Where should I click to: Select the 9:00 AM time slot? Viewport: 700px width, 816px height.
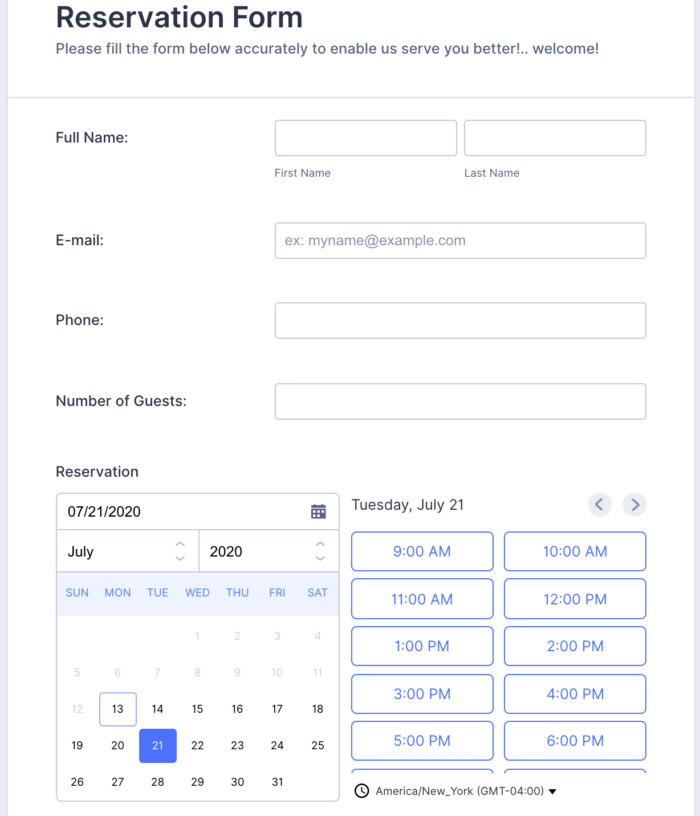(x=422, y=551)
